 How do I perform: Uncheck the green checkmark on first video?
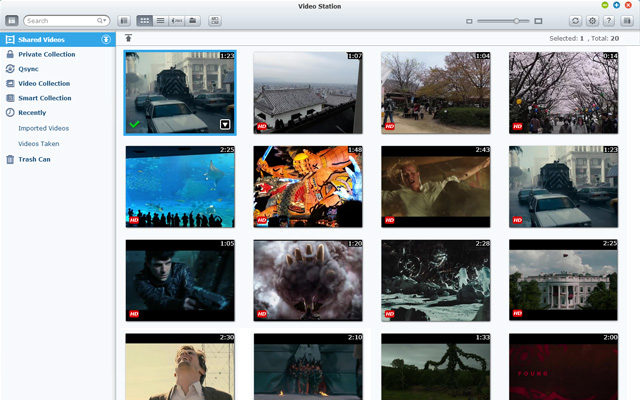click(134, 124)
